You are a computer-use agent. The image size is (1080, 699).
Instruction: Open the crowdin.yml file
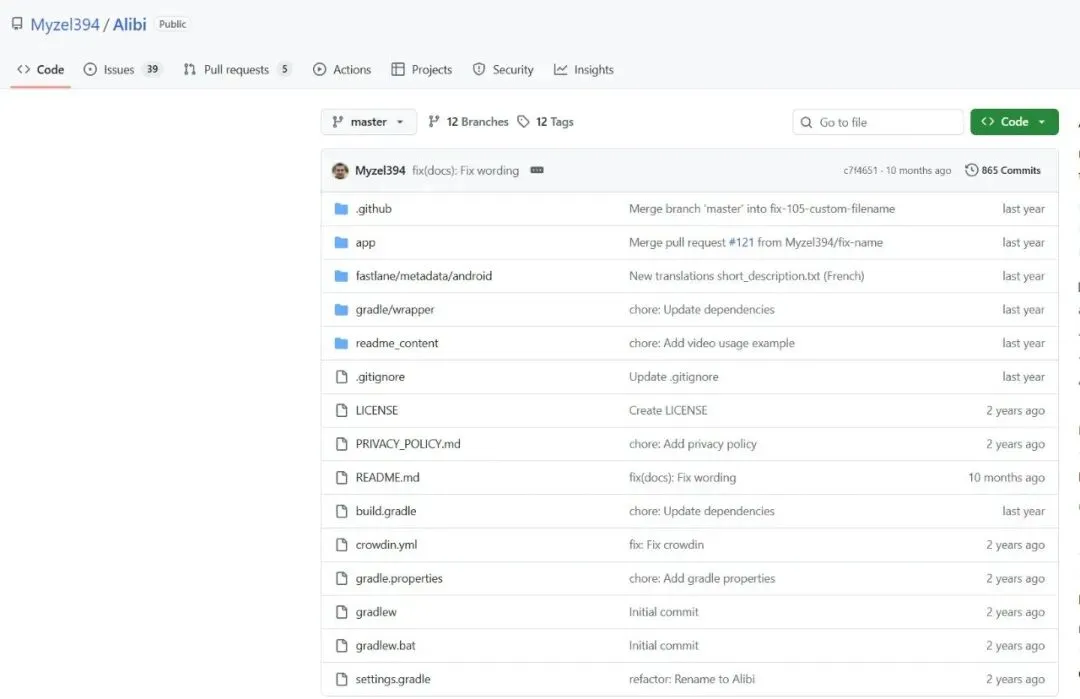386,545
